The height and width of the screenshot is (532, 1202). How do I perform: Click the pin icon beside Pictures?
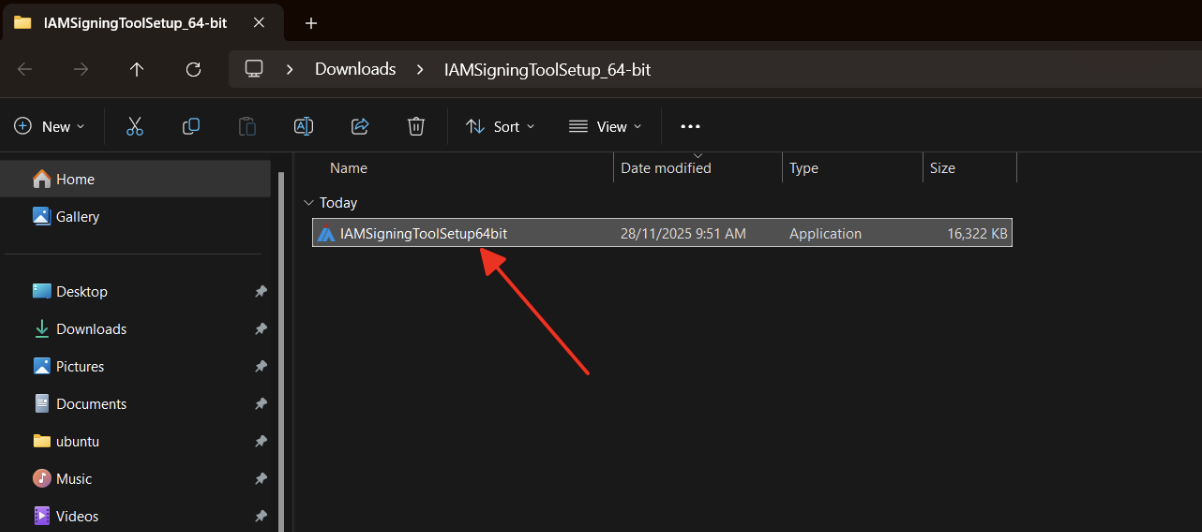[x=260, y=367]
